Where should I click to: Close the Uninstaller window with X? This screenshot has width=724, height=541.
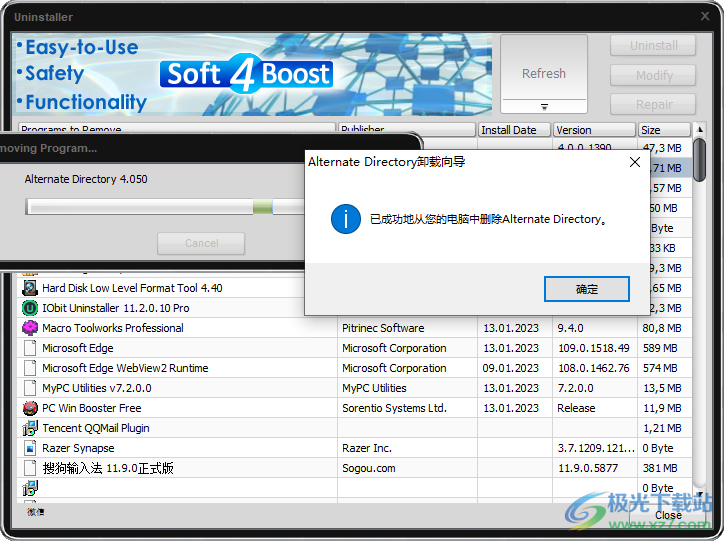(705, 16)
